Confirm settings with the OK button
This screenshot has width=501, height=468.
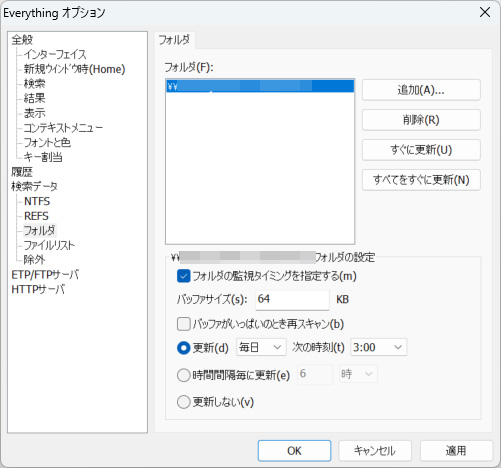[294, 451]
